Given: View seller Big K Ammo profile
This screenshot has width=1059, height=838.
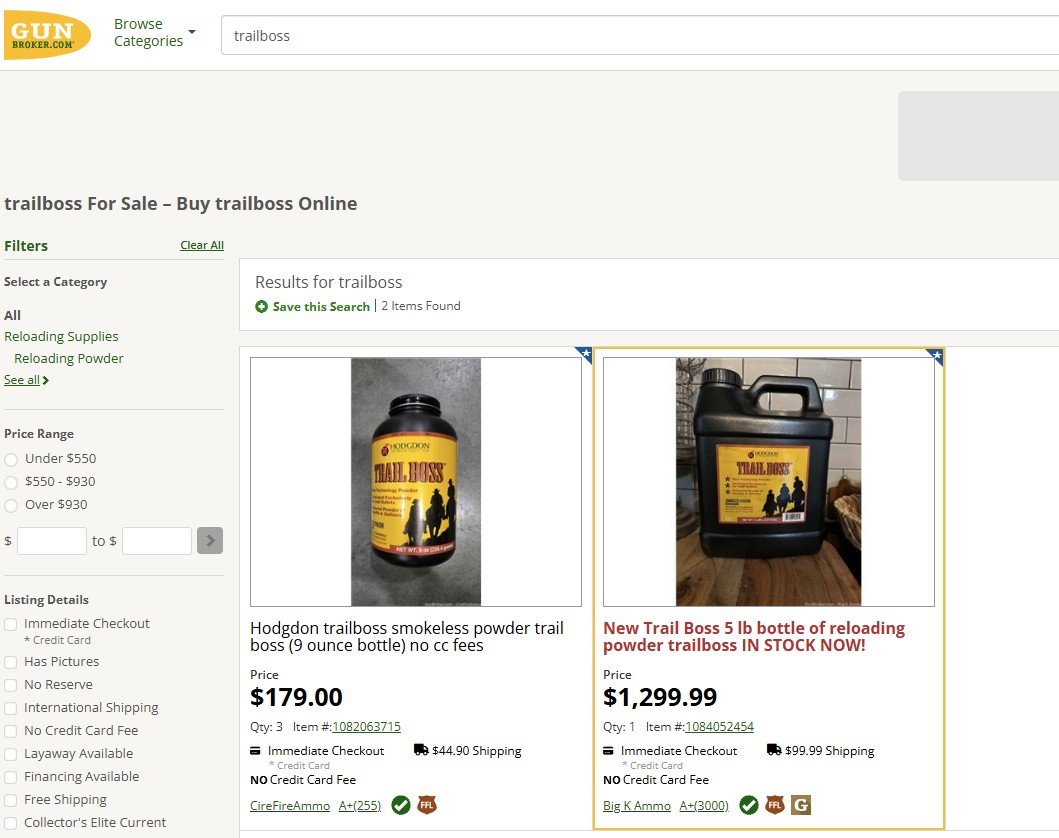Looking at the screenshot, I should click(x=637, y=806).
